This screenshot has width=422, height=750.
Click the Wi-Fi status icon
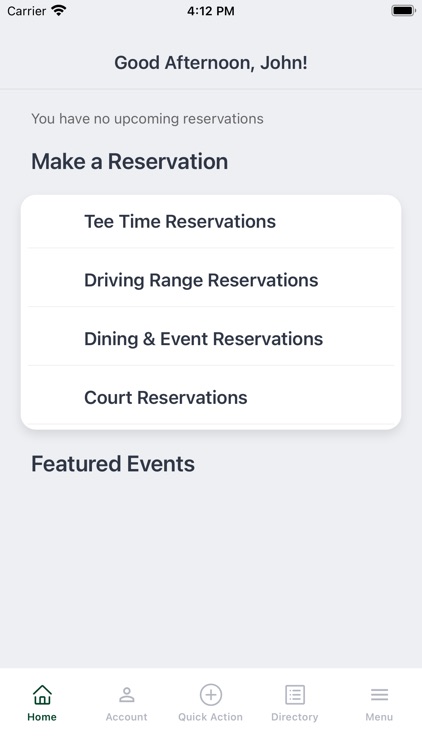pyautogui.click(x=58, y=11)
